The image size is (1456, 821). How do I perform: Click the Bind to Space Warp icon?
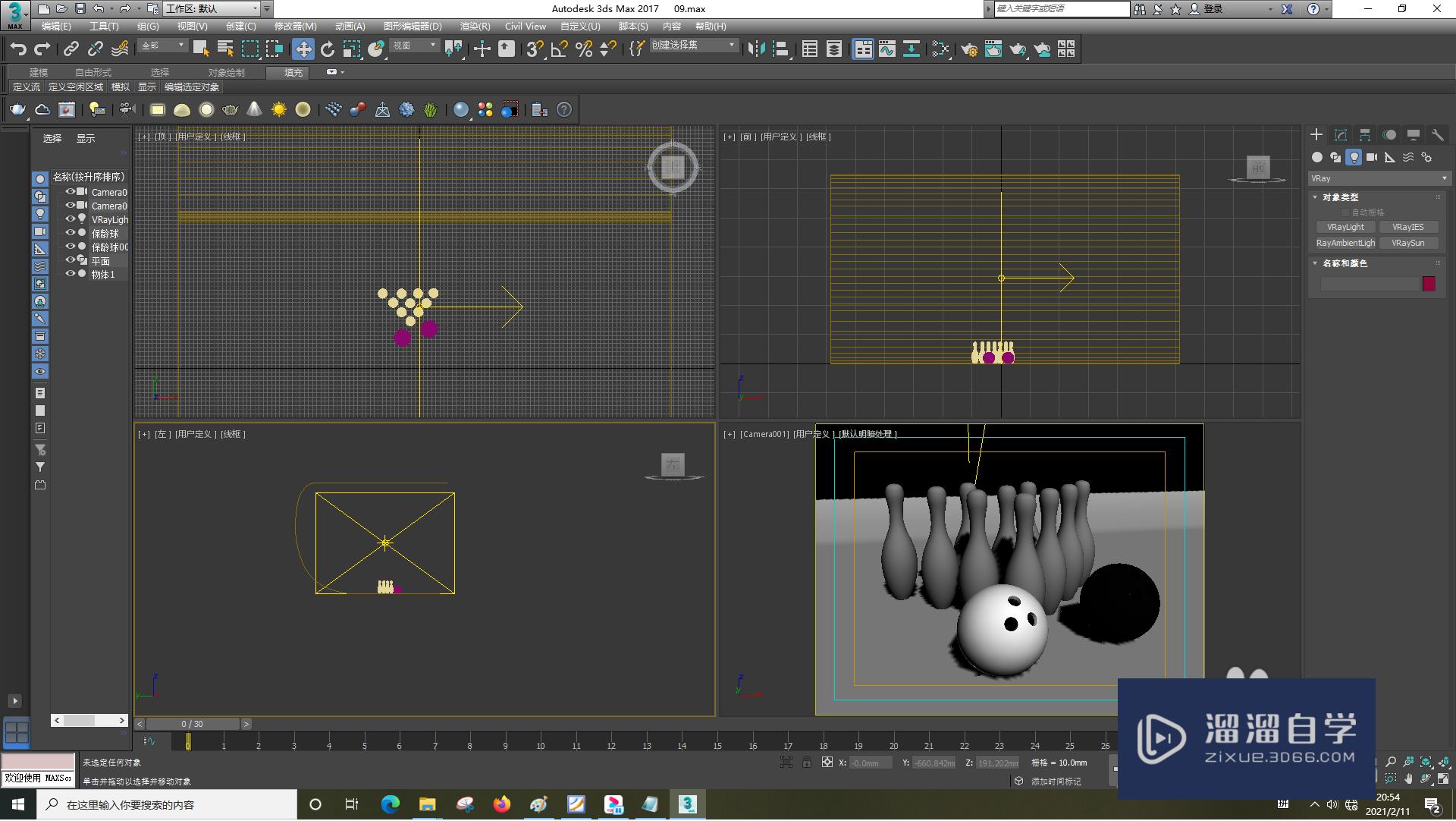point(120,49)
